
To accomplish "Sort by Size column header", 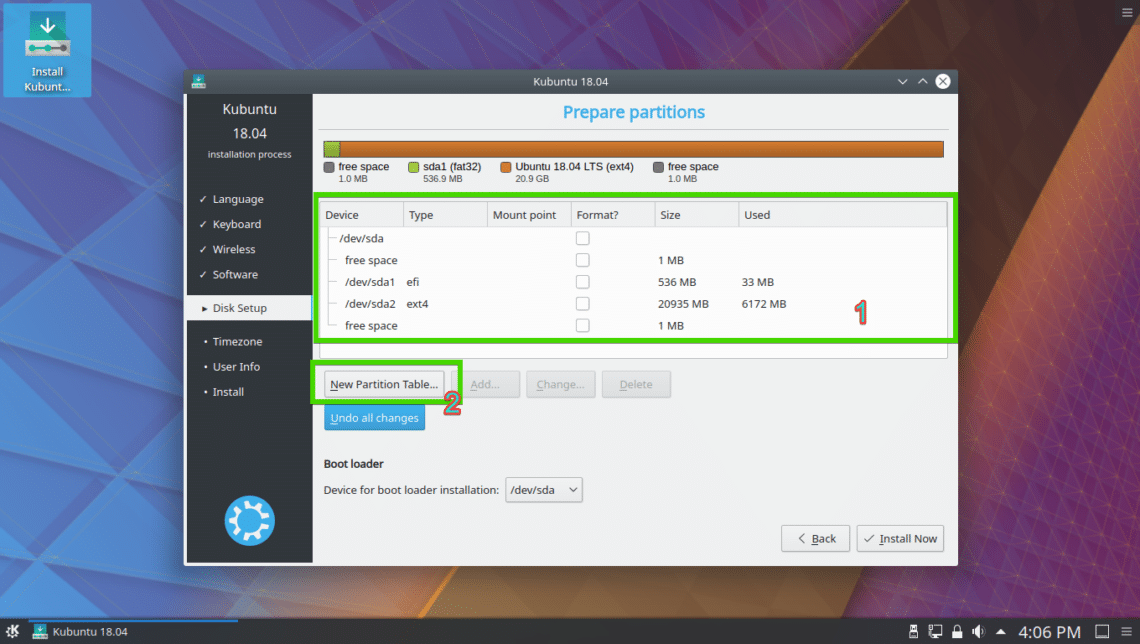I will (x=696, y=215).
